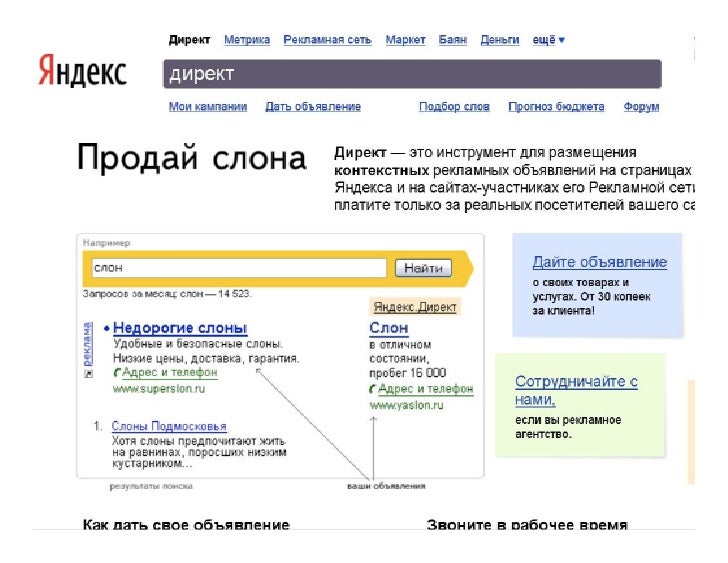
Task: Click the phone icon beside yaslon.ru address
Action: coord(373,389)
